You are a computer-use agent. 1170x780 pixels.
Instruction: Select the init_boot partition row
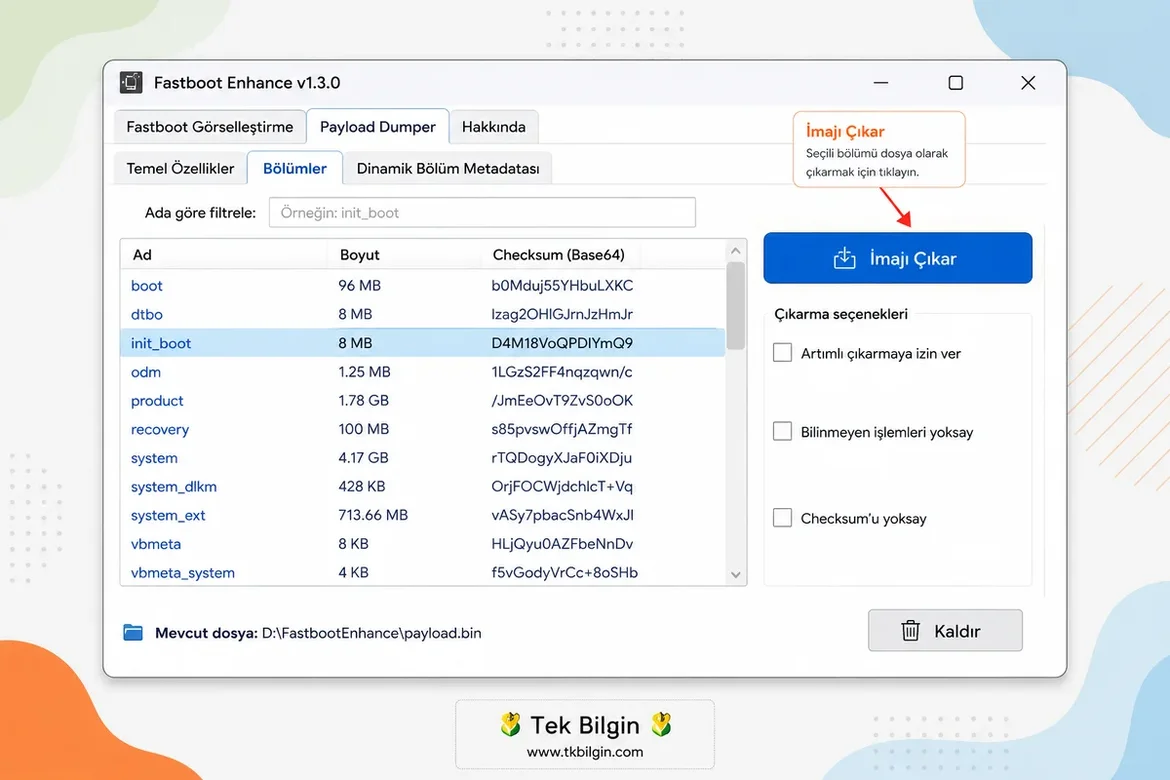pos(422,343)
